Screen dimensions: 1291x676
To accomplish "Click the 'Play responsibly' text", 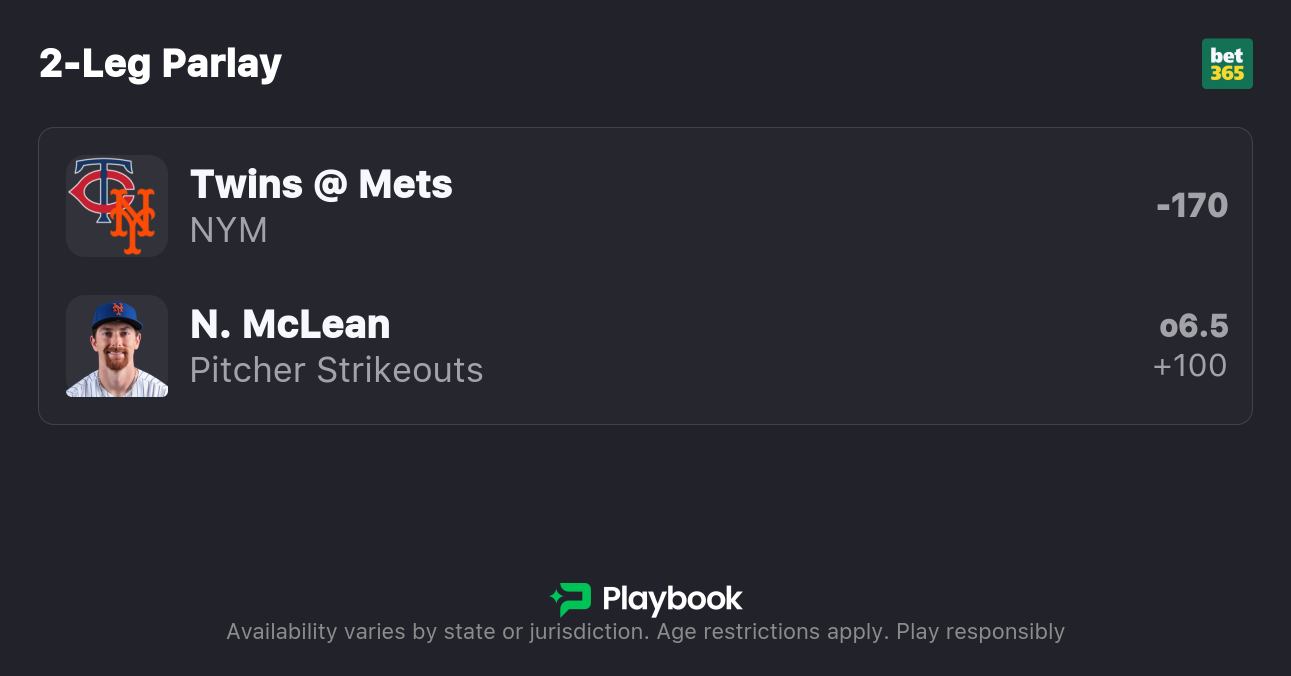I will click(980, 632).
